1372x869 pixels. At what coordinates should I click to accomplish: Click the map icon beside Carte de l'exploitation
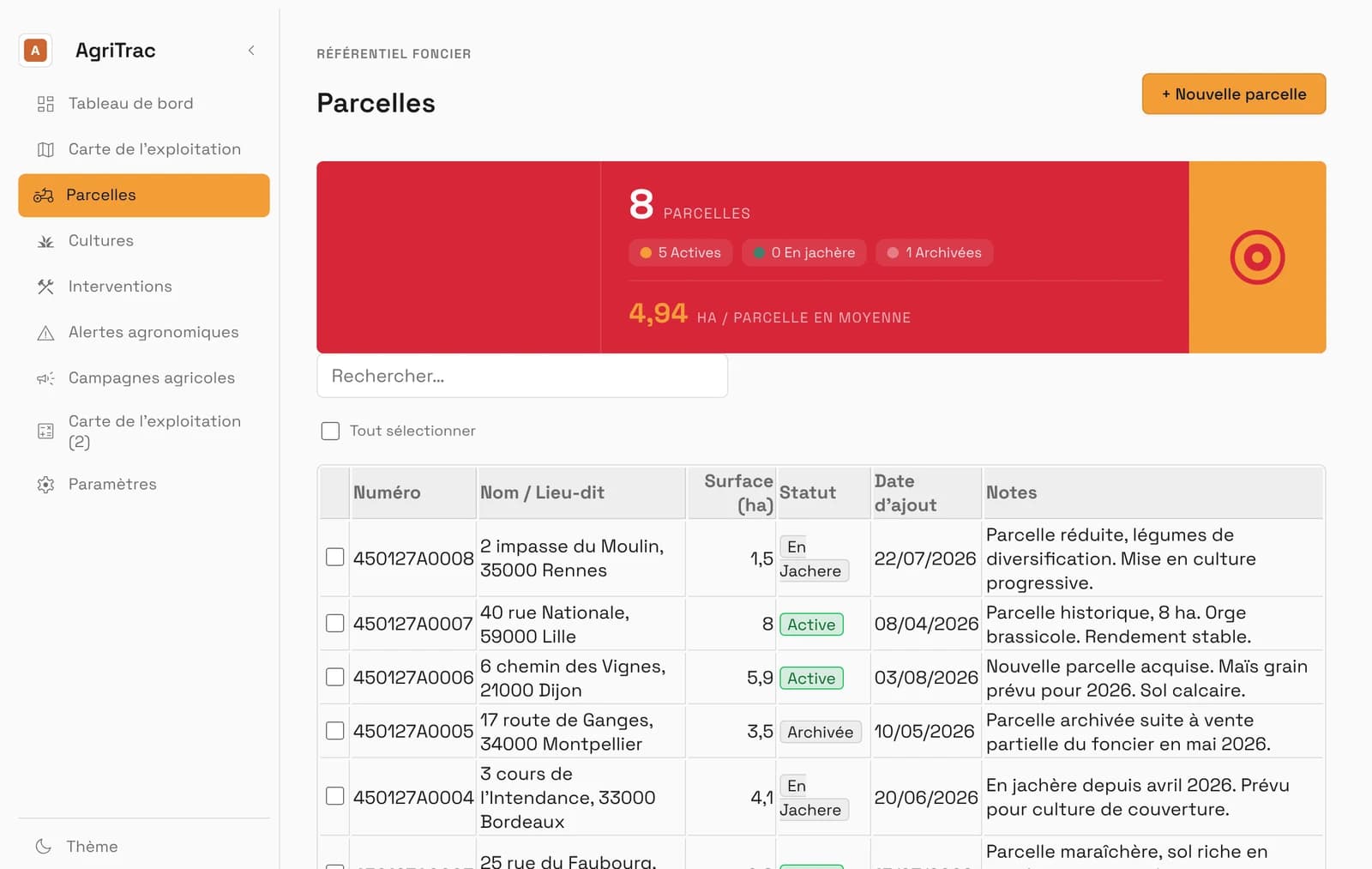tap(45, 149)
